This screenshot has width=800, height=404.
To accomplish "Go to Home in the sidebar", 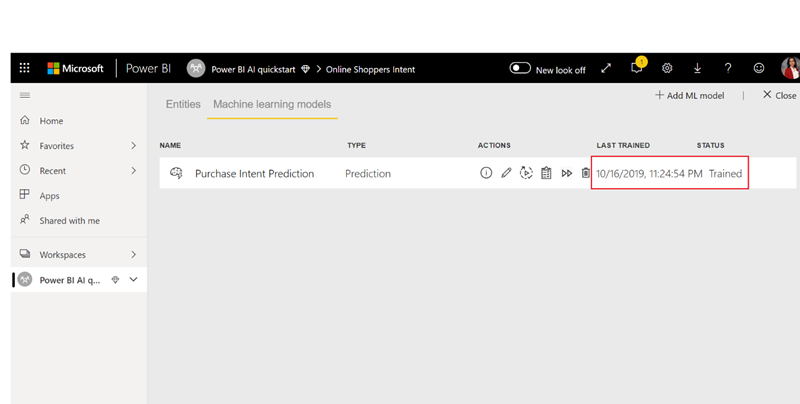I will (x=51, y=121).
